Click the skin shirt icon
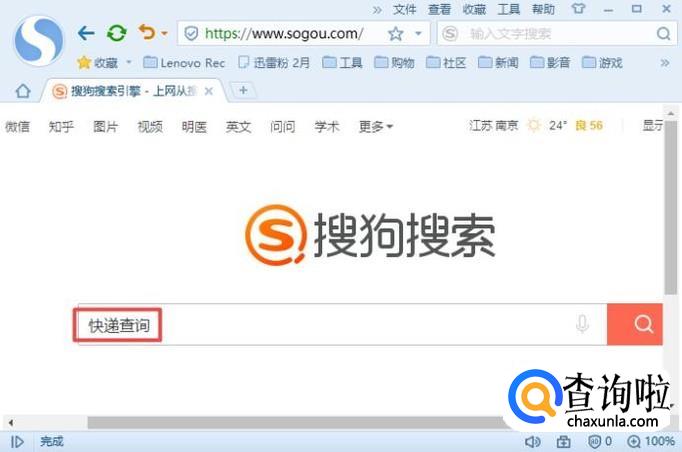The width and height of the screenshot is (682, 452). click(578, 9)
